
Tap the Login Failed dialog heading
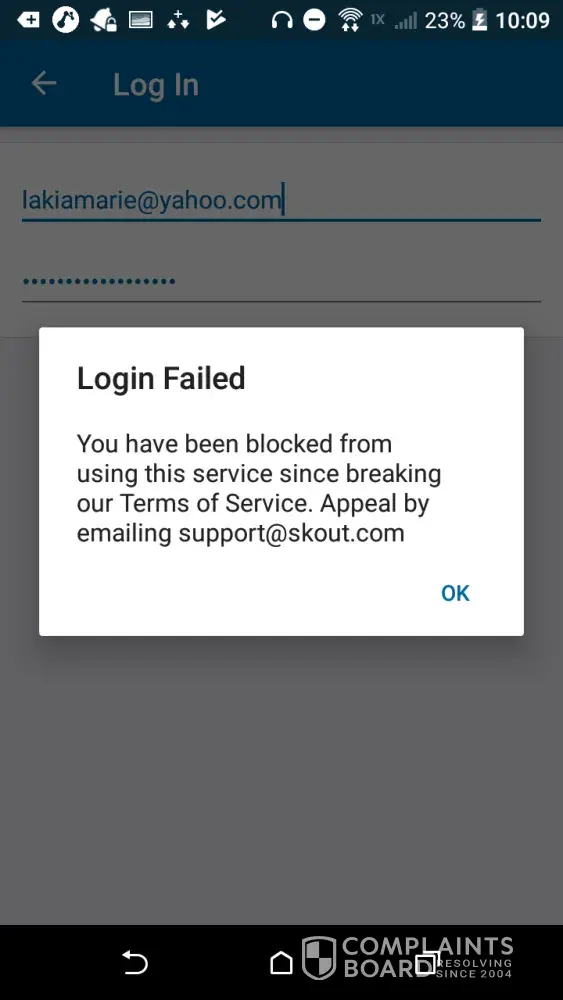[161, 378]
